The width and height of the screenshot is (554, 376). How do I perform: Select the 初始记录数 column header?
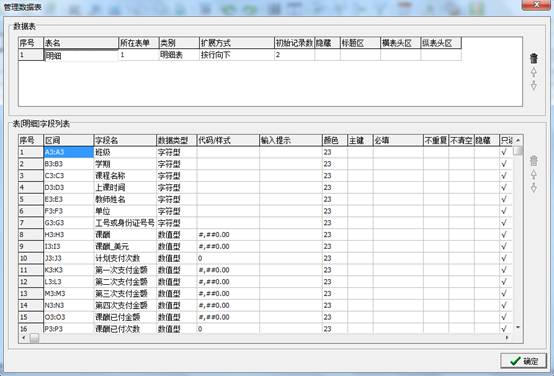click(294, 43)
